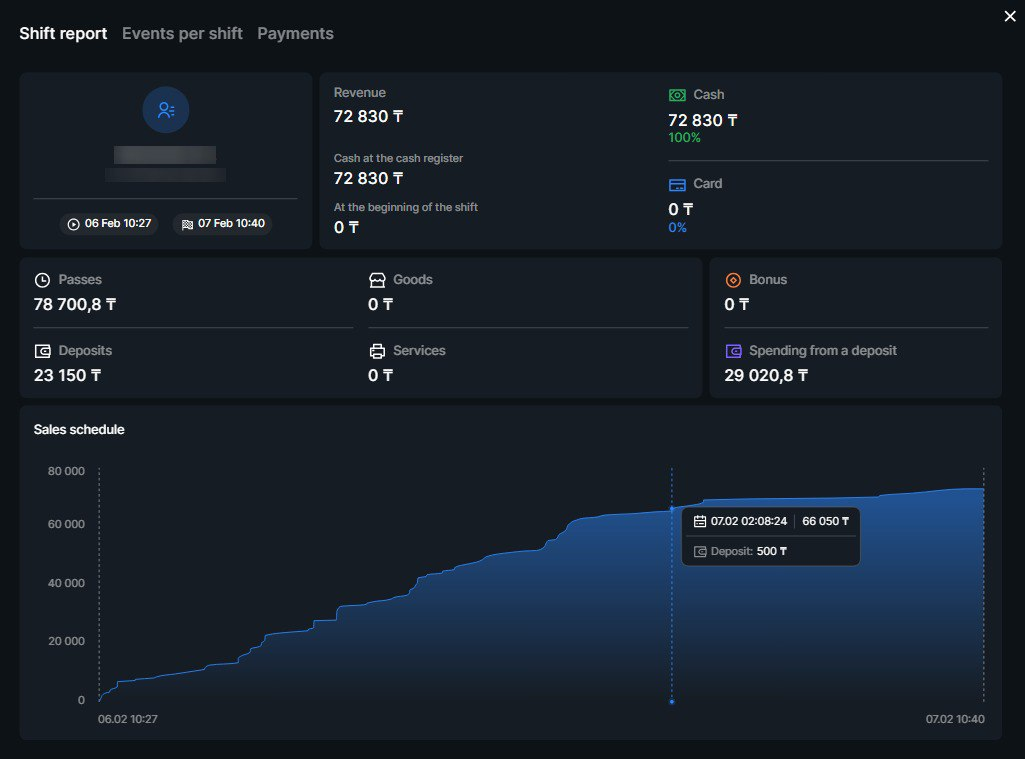
Task: Click the green Cash banknote icon
Action: (x=678, y=94)
